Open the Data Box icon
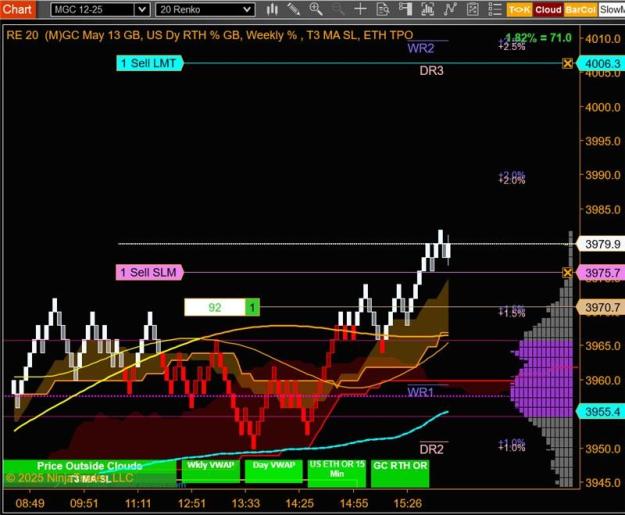 [x=383, y=9]
